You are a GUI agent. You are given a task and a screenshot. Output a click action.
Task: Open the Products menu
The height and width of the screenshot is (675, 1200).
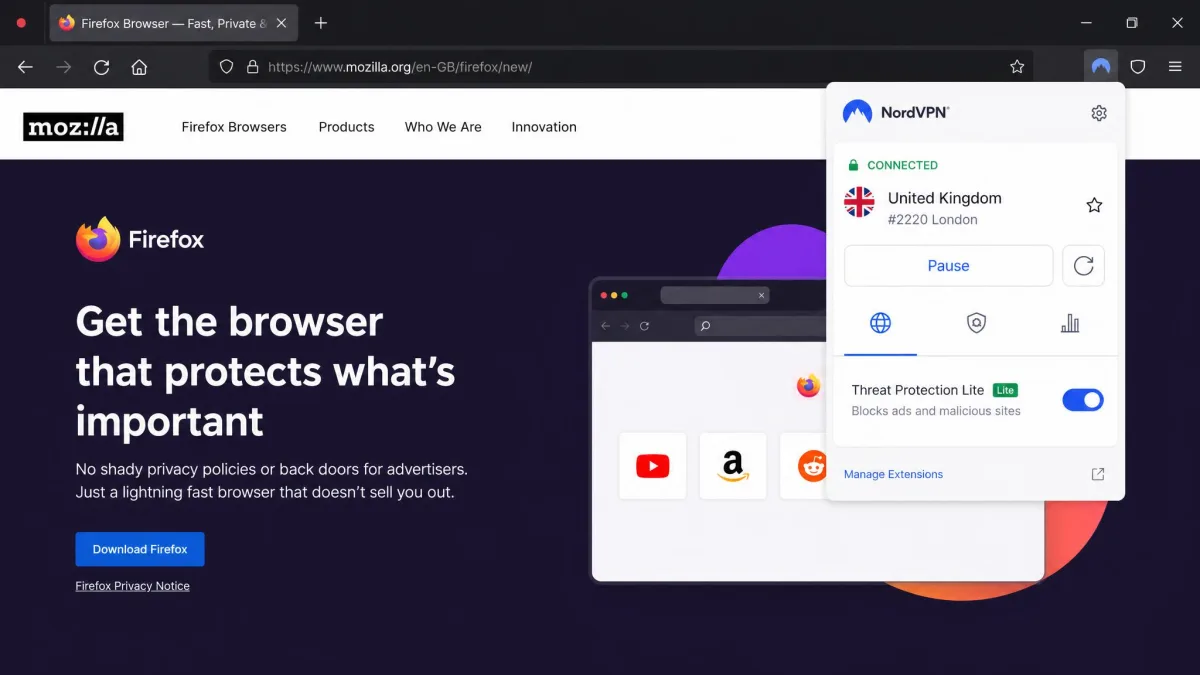tap(346, 127)
